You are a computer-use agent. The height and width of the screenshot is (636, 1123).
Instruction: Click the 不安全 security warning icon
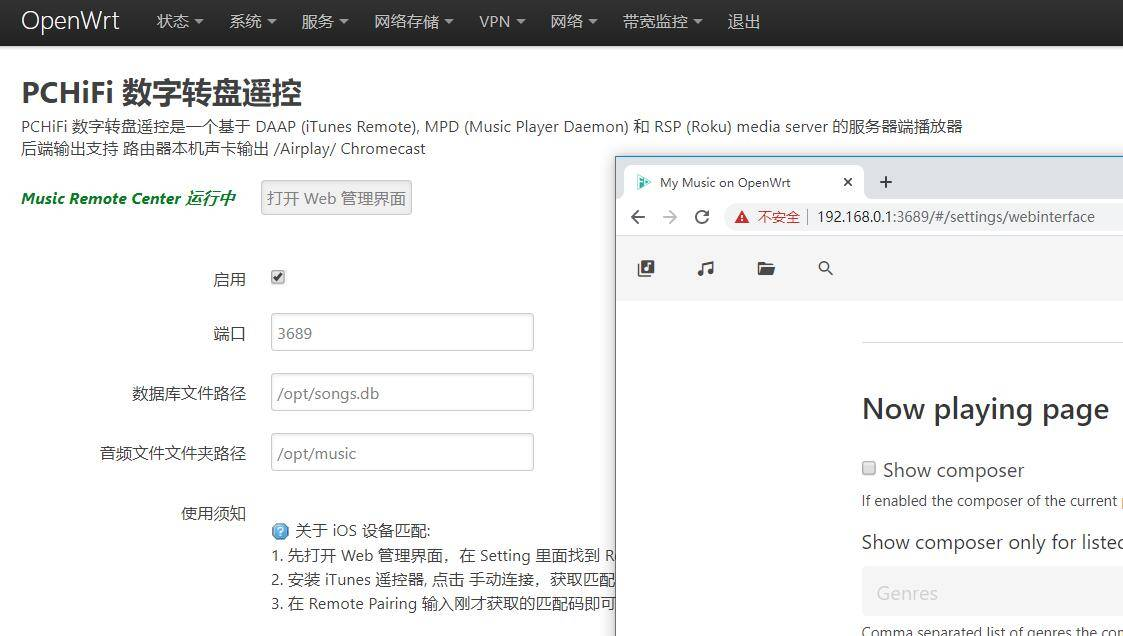(x=741, y=216)
